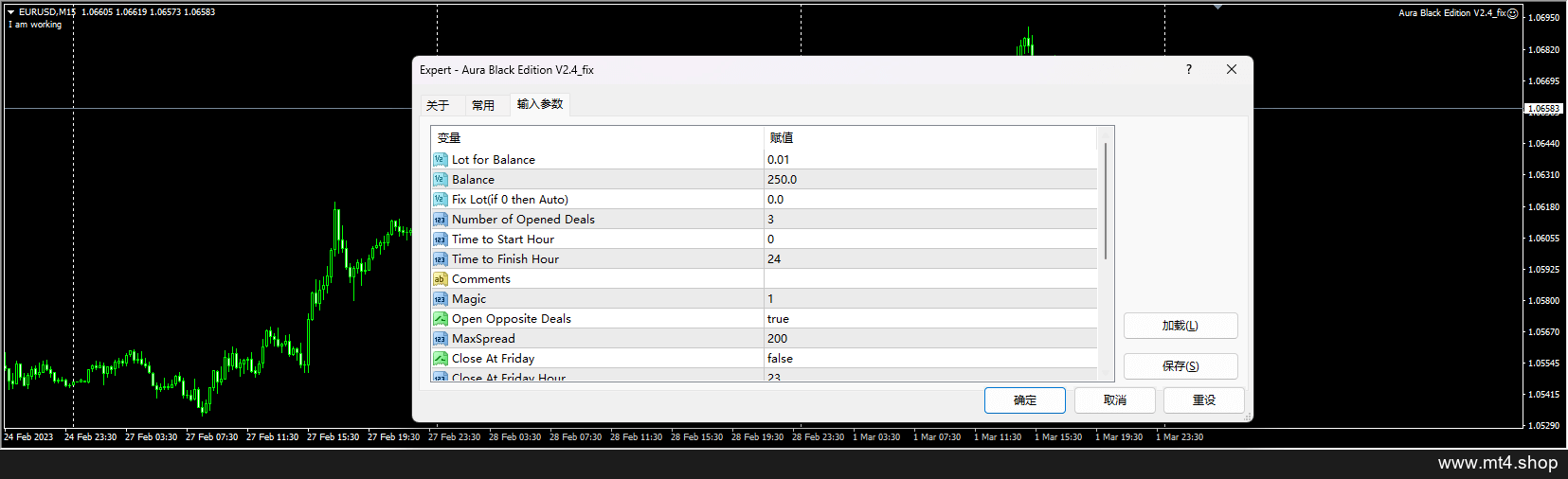Image resolution: width=1568 pixels, height=479 pixels.
Task: Click the MaxSpread integer type icon
Action: pyautogui.click(x=440, y=339)
